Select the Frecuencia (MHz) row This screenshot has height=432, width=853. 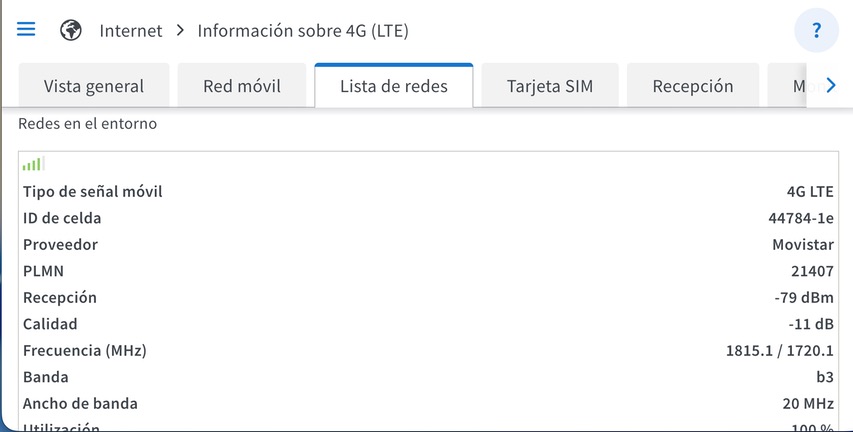(x=428, y=351)
